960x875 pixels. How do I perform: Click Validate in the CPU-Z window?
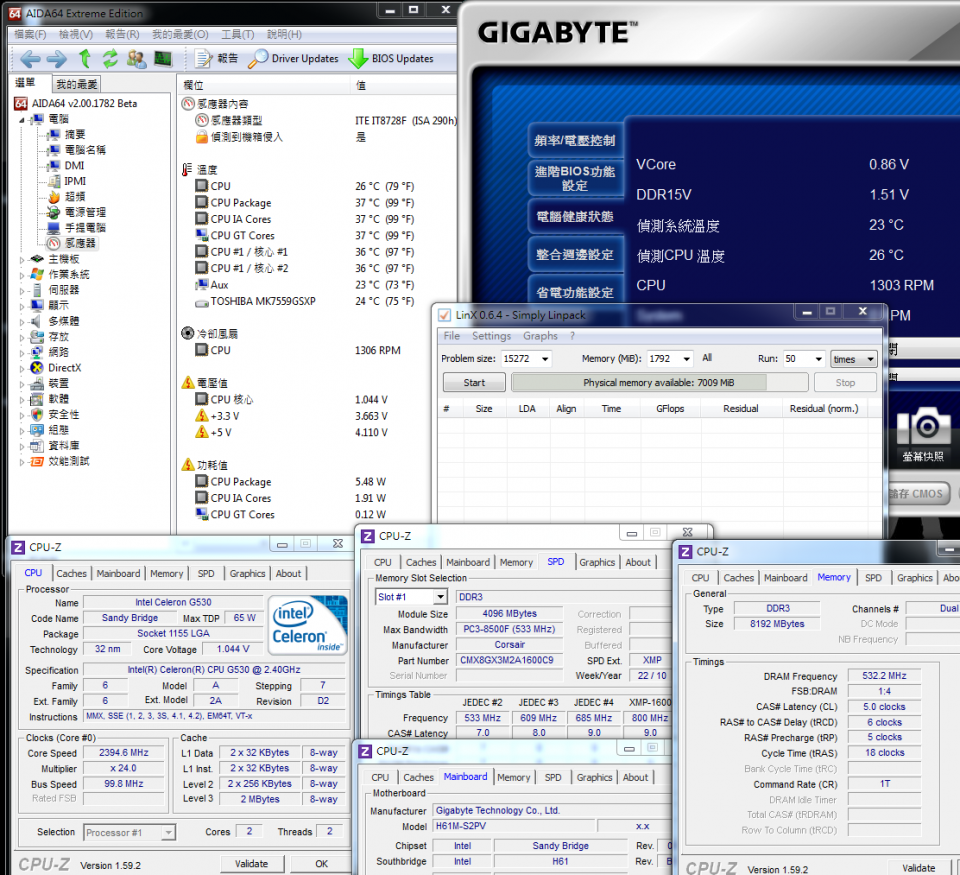point(252,863)
